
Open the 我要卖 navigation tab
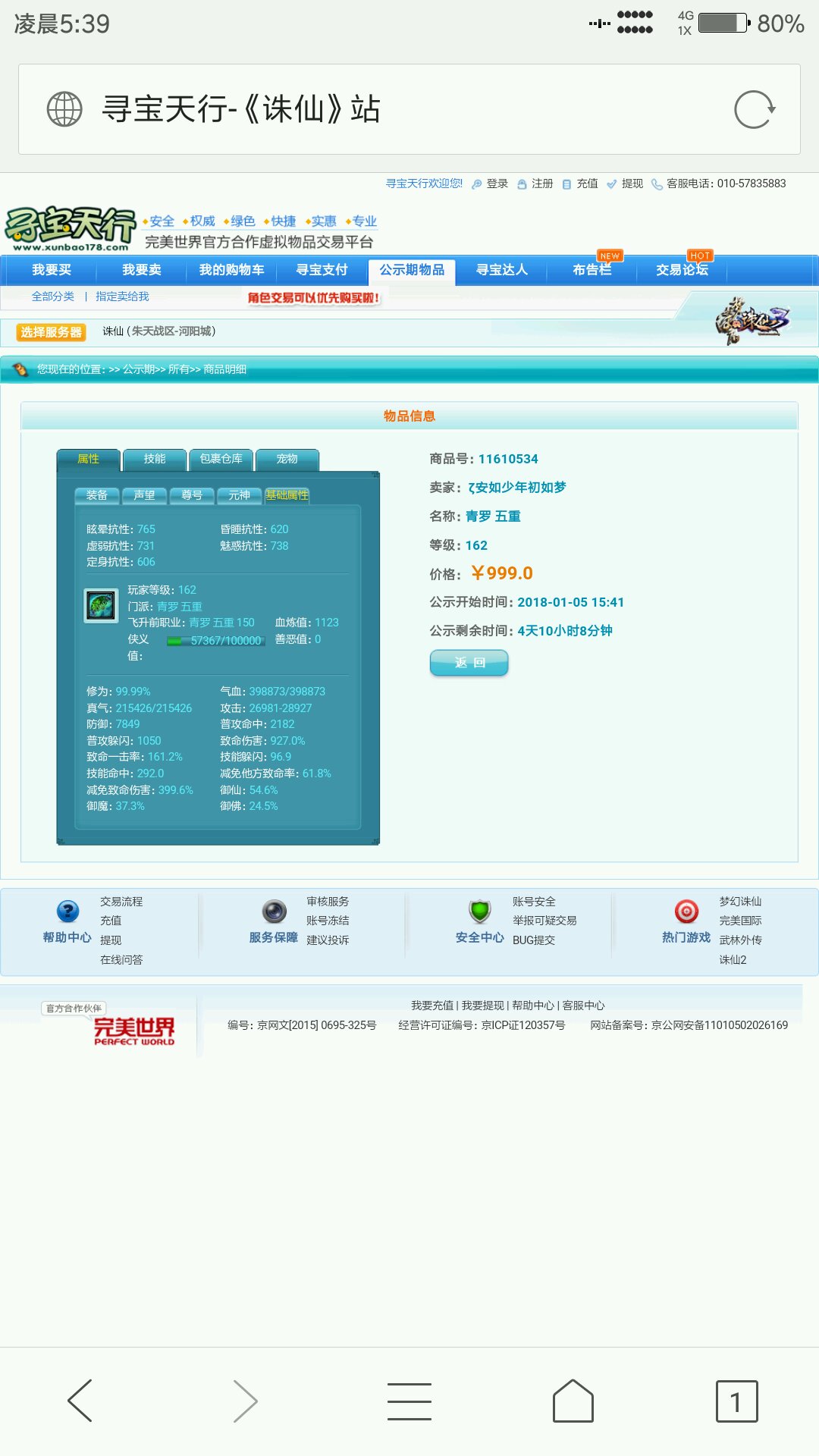(142, 270)
